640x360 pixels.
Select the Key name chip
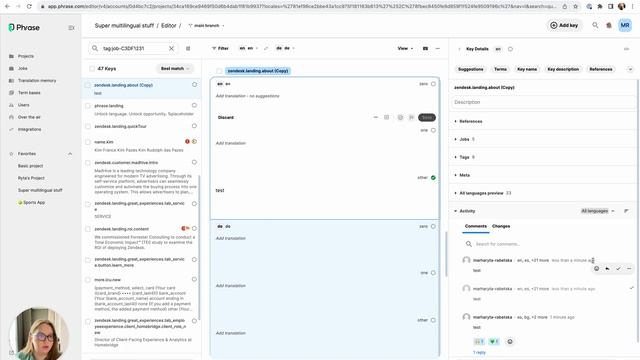click(x=527, y=69)
